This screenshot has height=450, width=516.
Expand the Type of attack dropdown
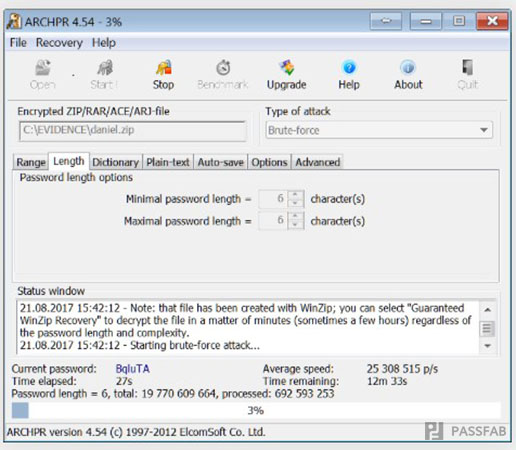(484, 130)
